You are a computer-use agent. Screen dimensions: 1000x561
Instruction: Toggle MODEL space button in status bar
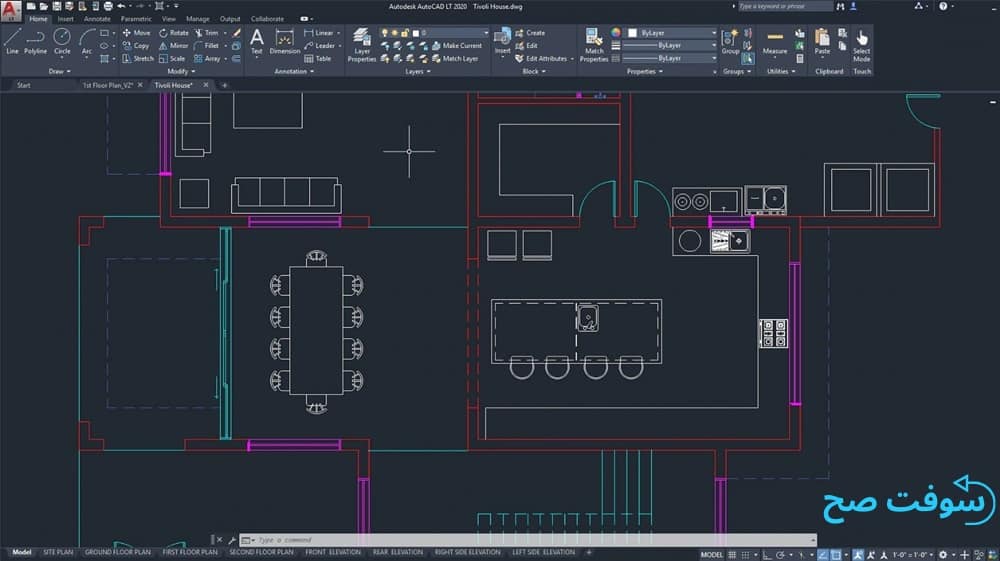712,554
